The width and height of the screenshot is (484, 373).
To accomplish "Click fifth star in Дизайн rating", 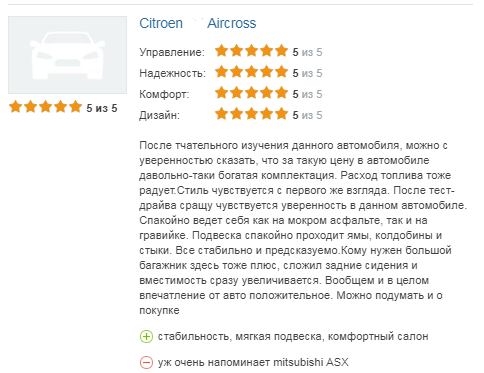I will 281,114.
